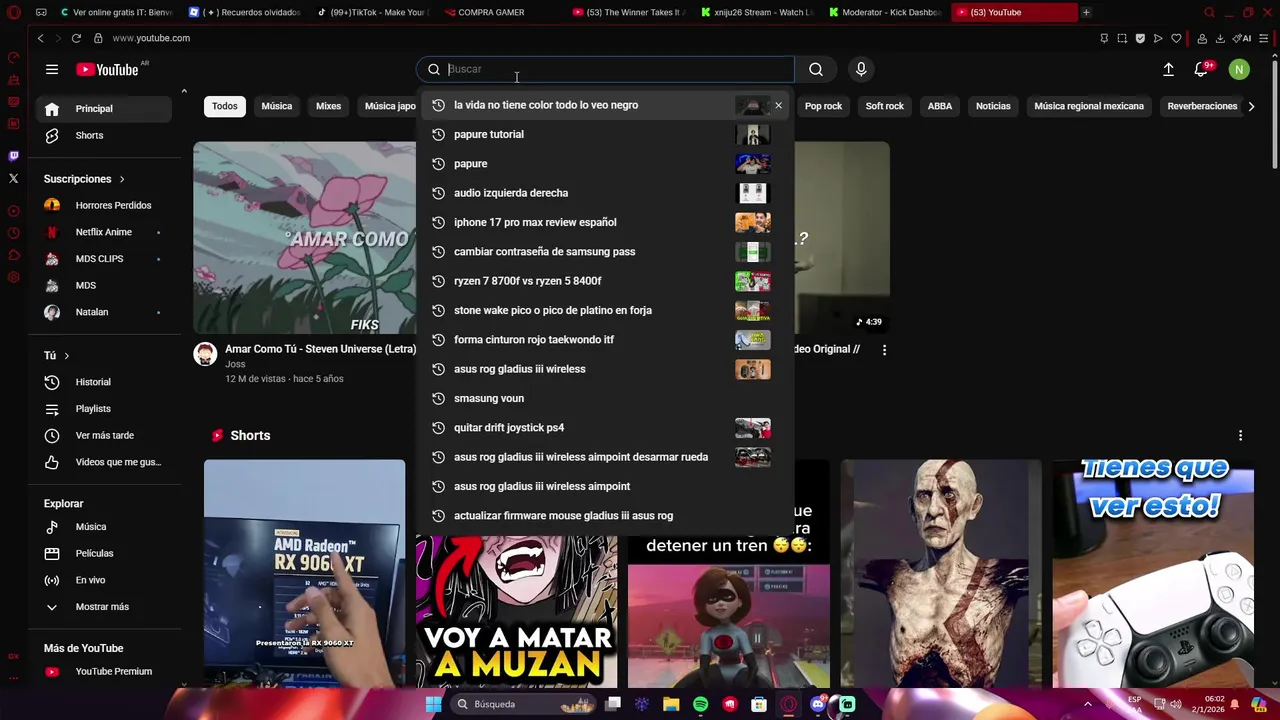Select the Música filter chip
Screen dimensions: 1280x720
(x=277, y=106)
